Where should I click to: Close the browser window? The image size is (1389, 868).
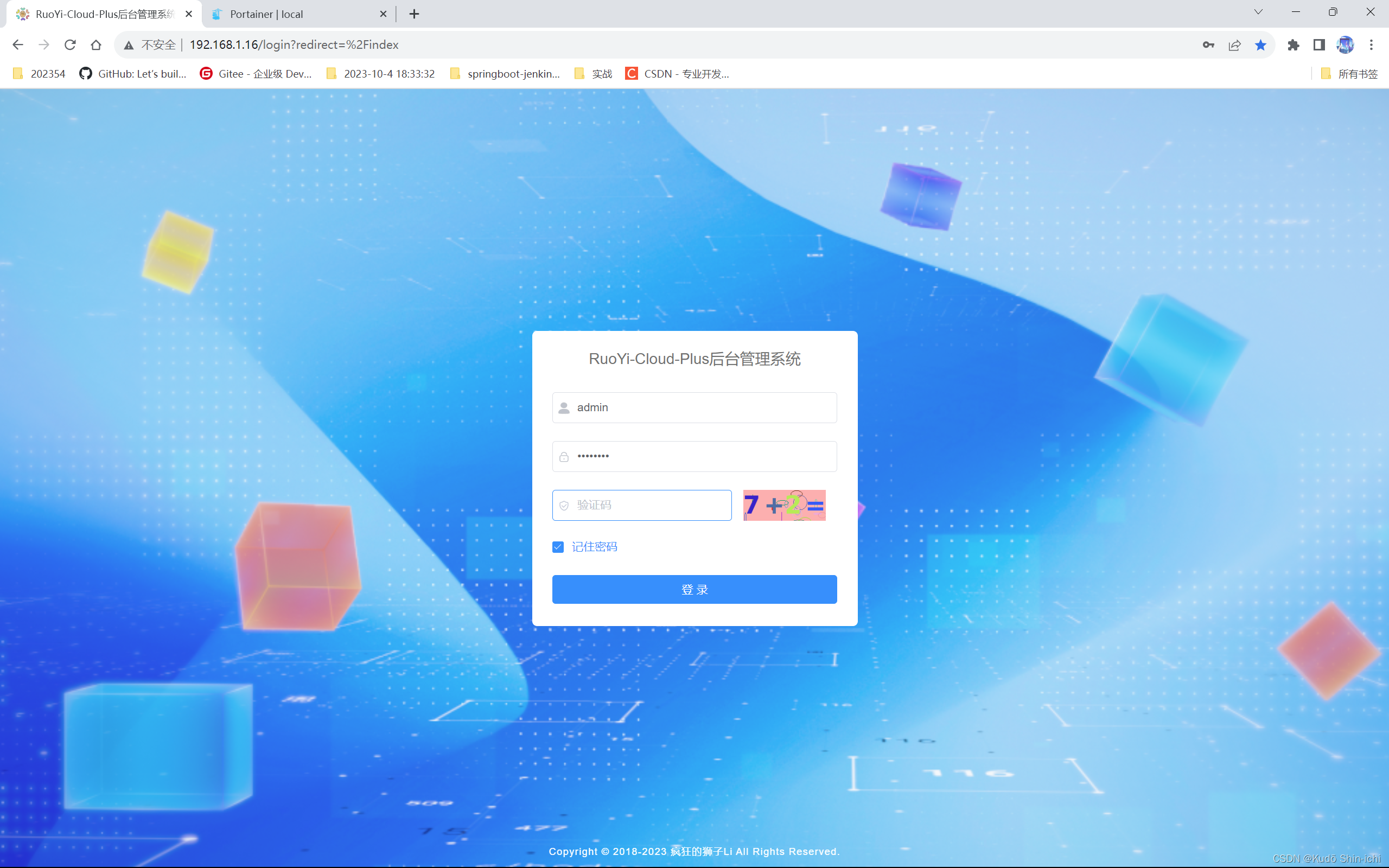tap(1370, 12)
